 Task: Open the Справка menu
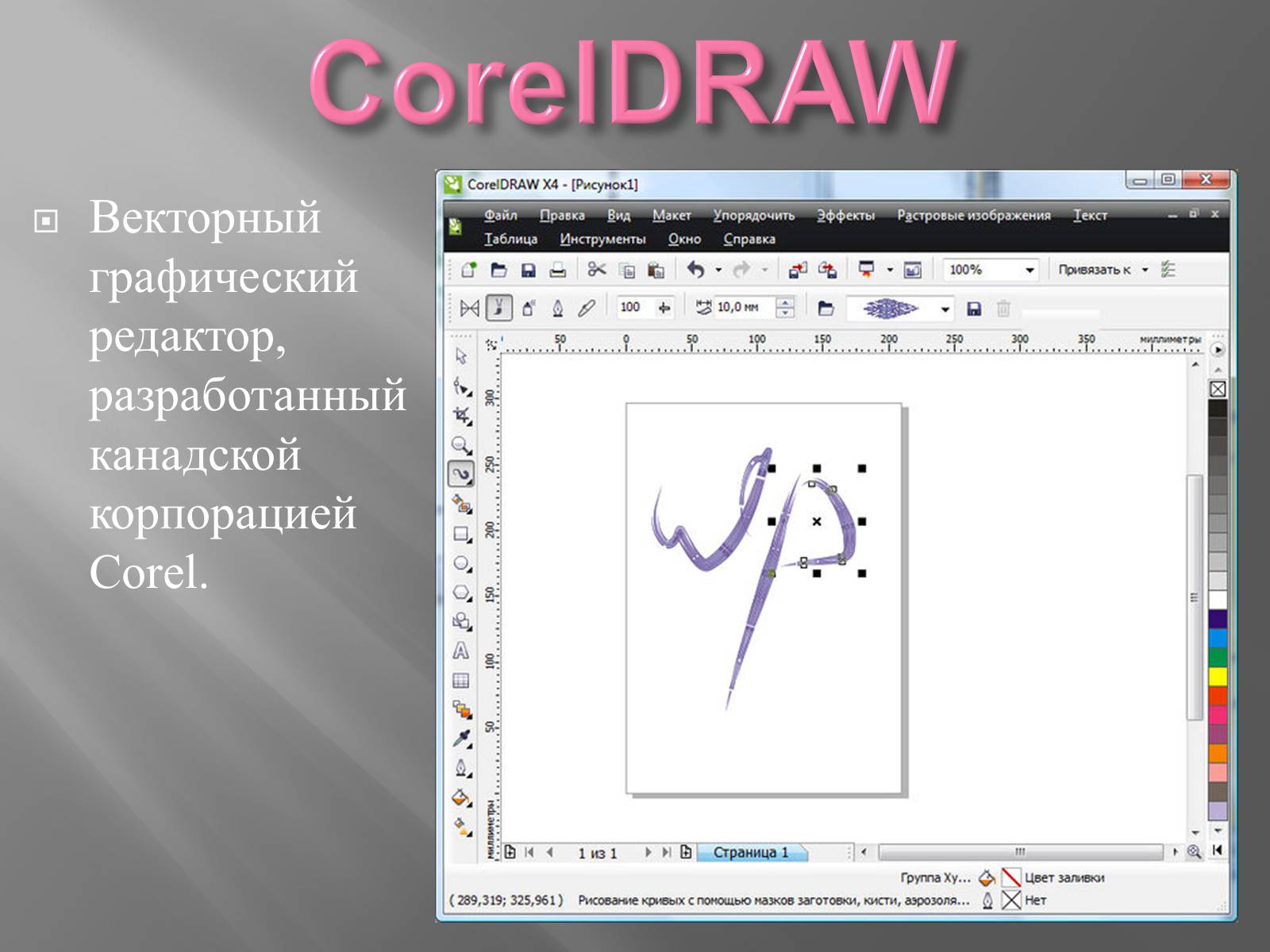click(x=749, y=240)
